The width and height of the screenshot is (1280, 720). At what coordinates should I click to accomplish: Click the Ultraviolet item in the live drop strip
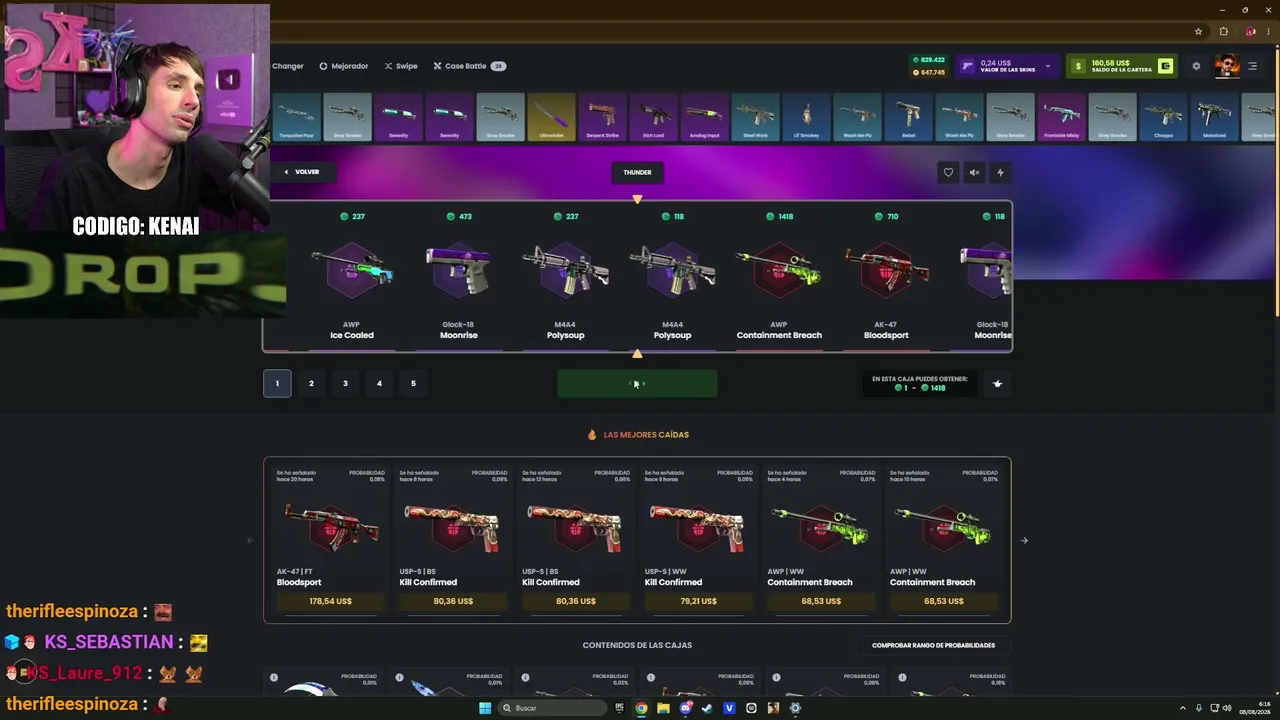point(552,118)
